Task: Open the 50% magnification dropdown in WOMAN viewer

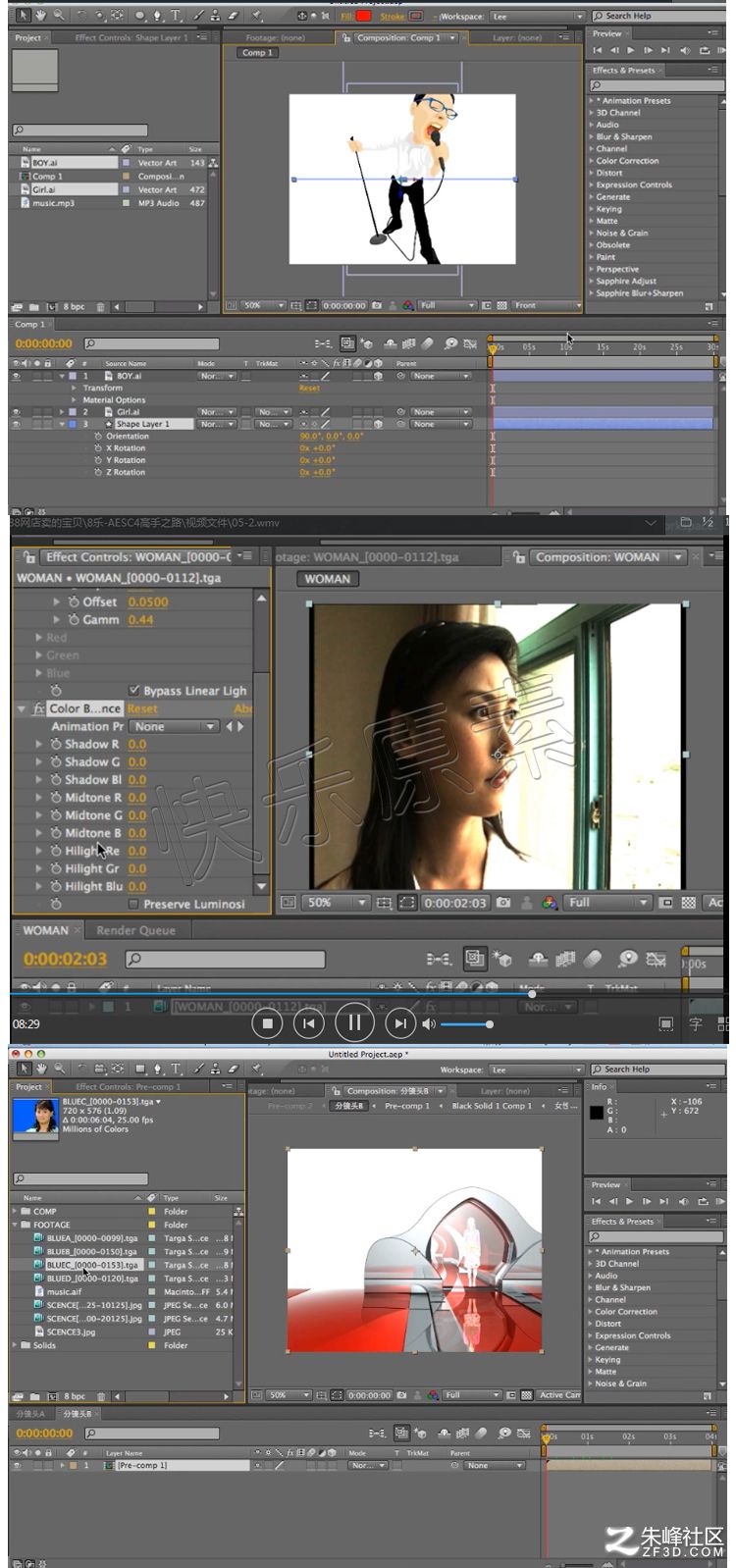Action: [336, 903]
